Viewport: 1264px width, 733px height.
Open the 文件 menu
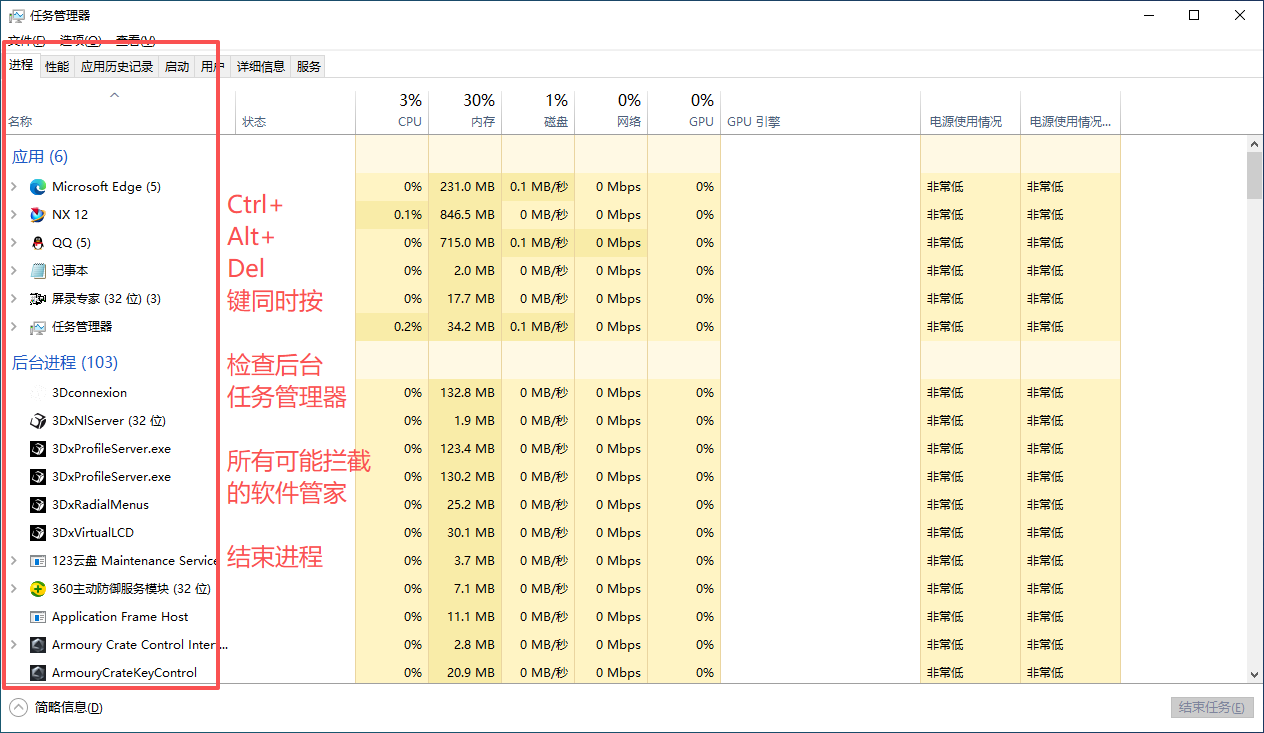point(26,40)
